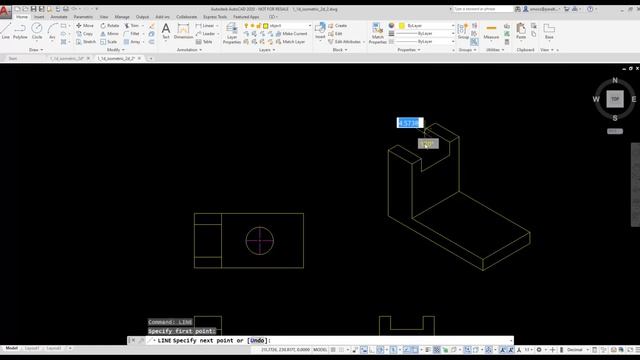Click the Insert block tool

pyautogui.click(x=320, y=31)
